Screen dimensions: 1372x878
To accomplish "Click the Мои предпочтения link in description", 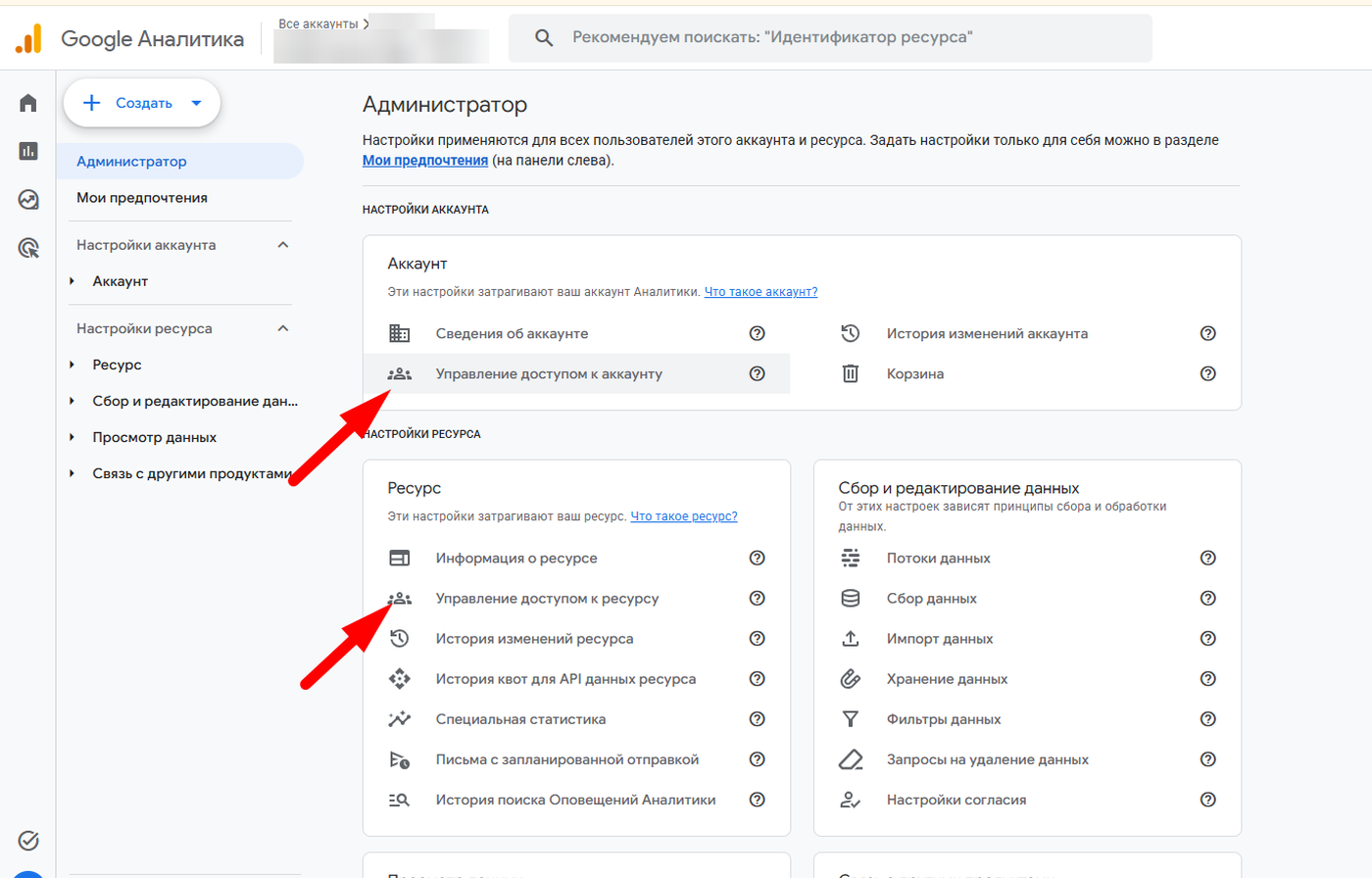I will click(x=425, y=161).
